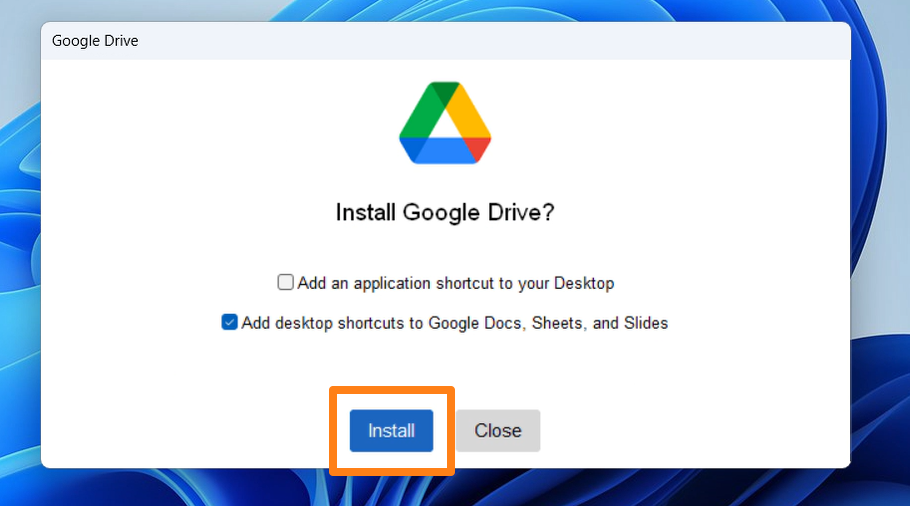Click the 'Install Google Drive?' heading text
Viewport: 910px width, 506px height.
pyautogui.click(x=445, y=212)
